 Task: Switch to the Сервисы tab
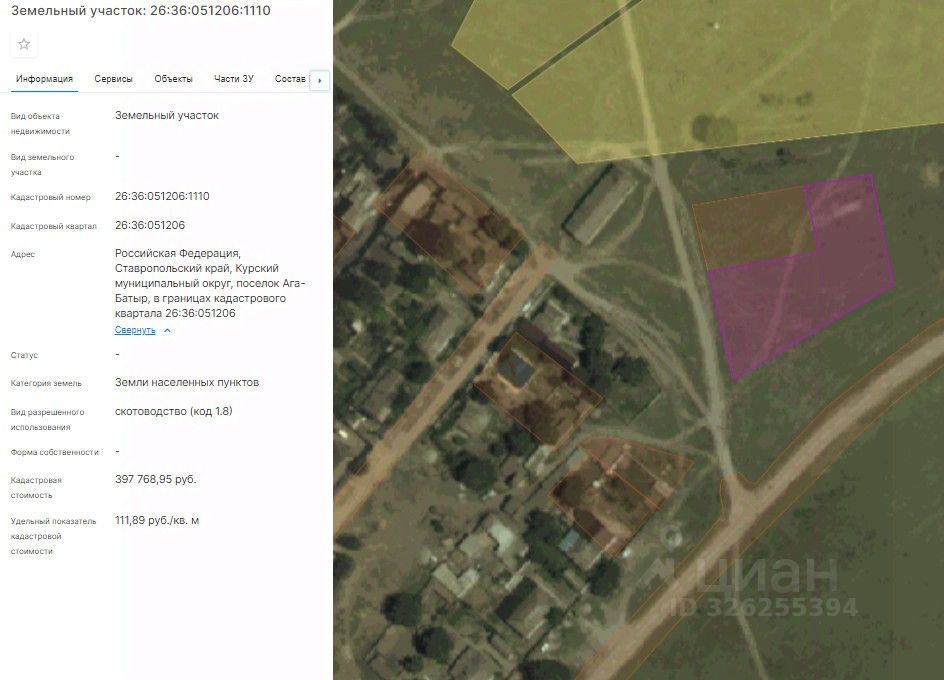(113, 79)
